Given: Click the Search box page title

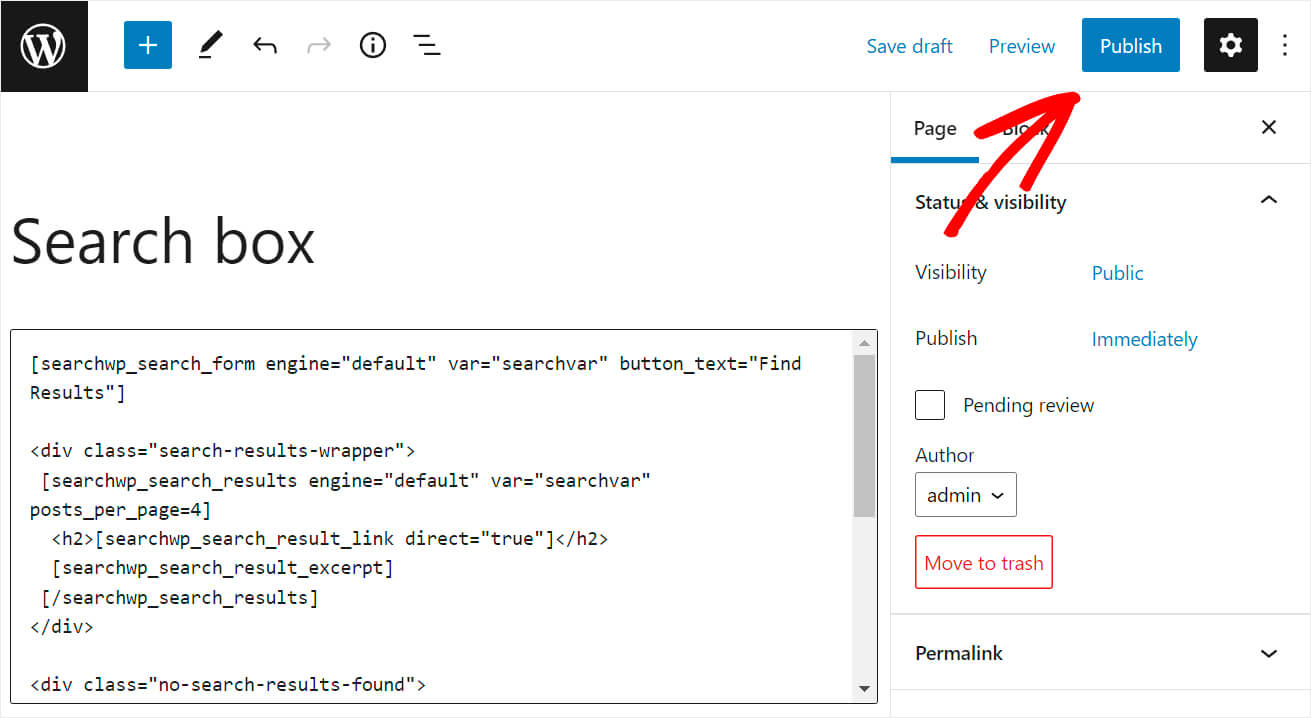Looking at the screenshot, I should [162, 240].
